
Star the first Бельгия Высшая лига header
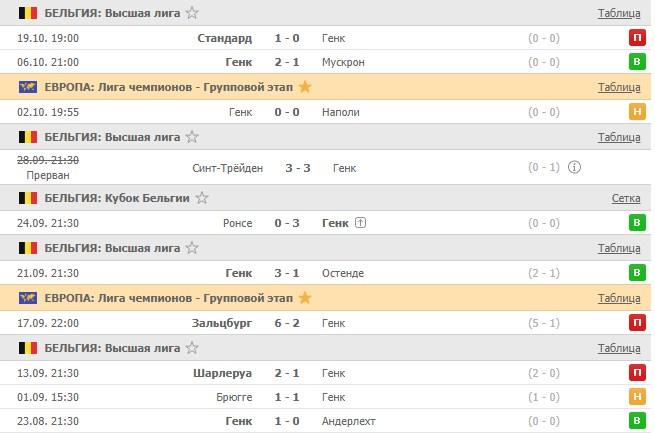click(192, 13)
